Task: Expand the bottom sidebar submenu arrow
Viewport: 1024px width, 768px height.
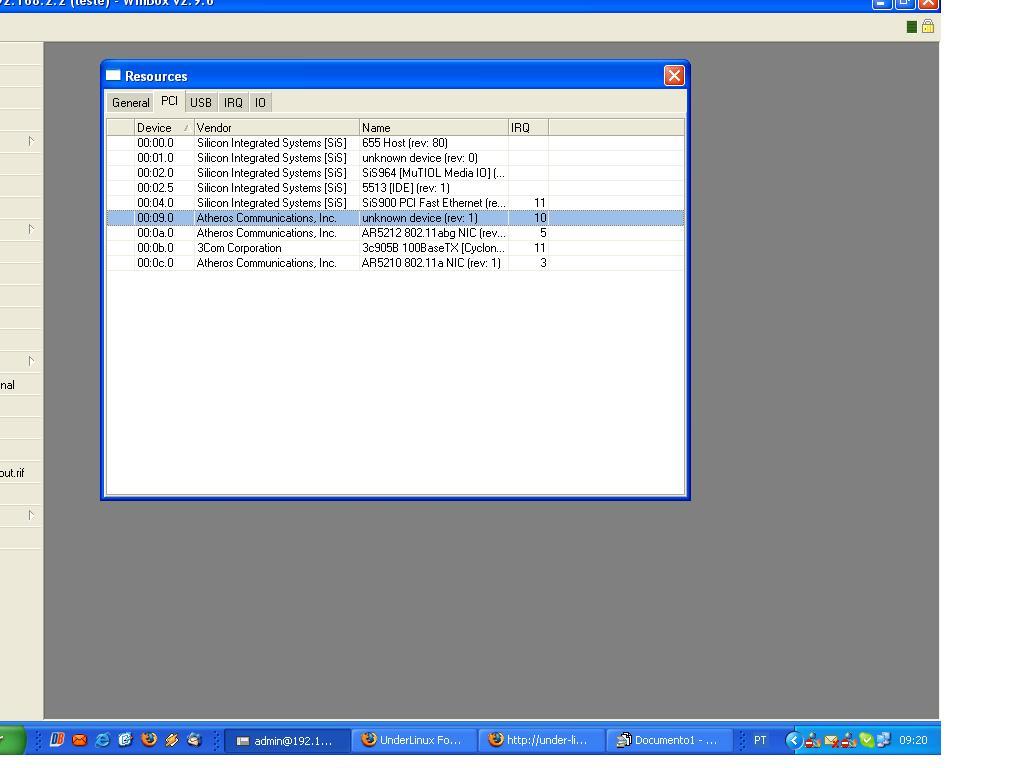Action: coord(31,515)
